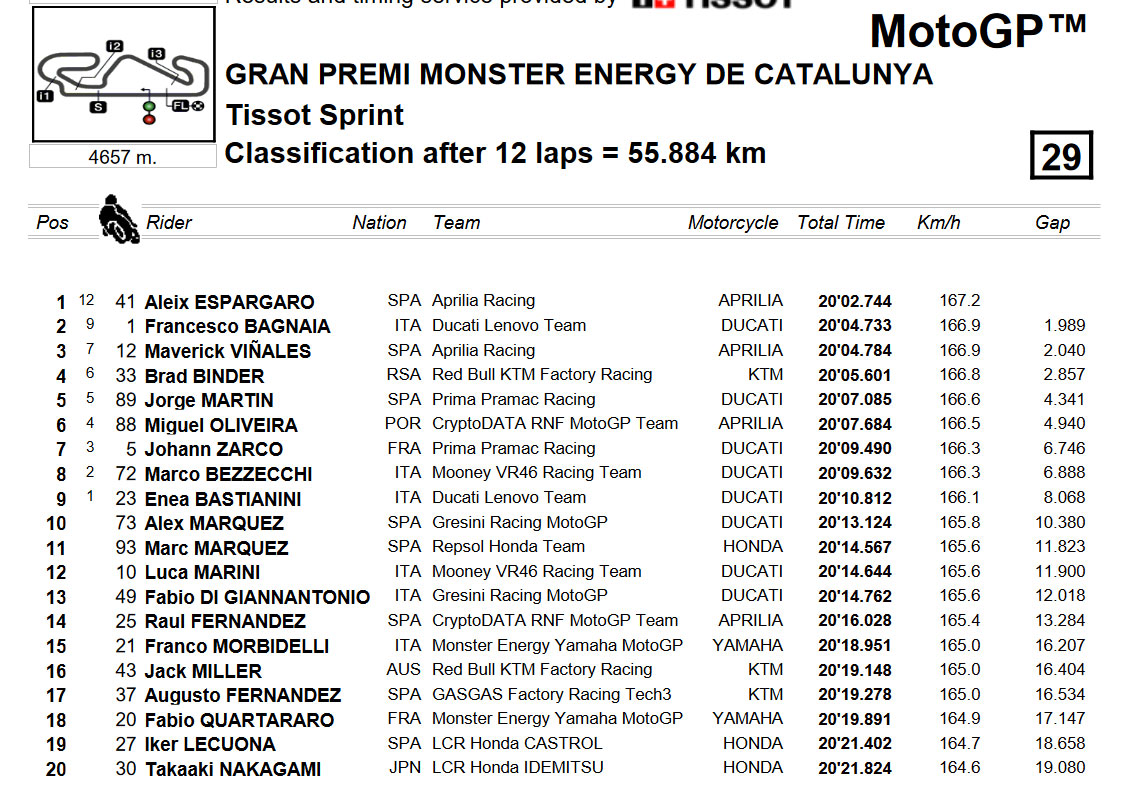Select the Rider column header
The width and height of the screenshot is (1131, 785).
tap(169, 222)
